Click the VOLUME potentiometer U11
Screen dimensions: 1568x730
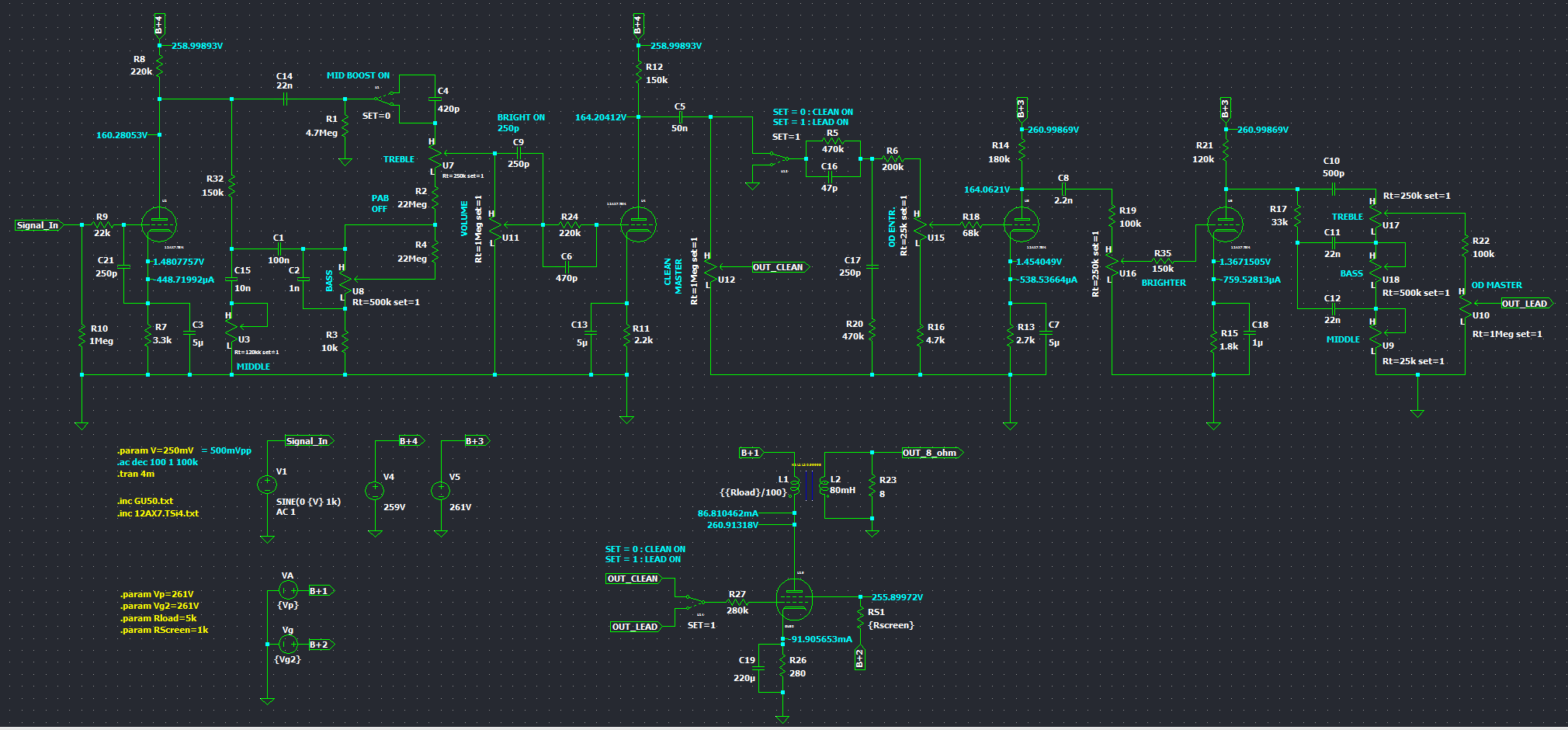pos(494,226)
